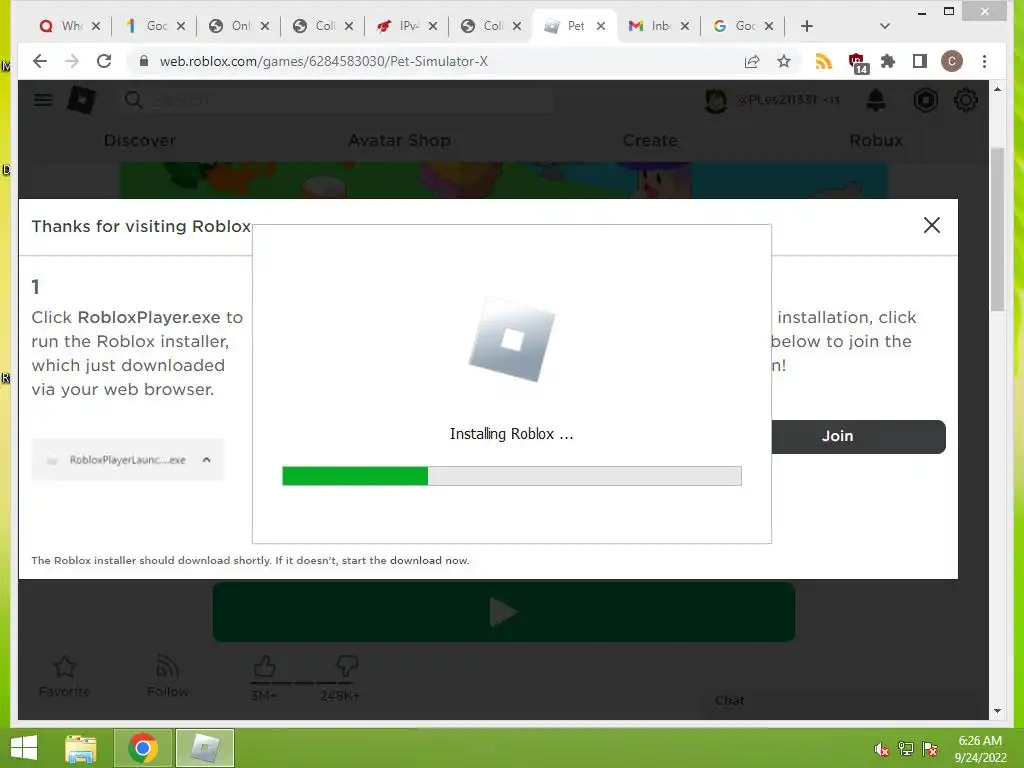The image size is (1024, 768).
Task: Expand the RobloxPlayerLauncher.exe download chevron
Action: click(x=206, y=460)
